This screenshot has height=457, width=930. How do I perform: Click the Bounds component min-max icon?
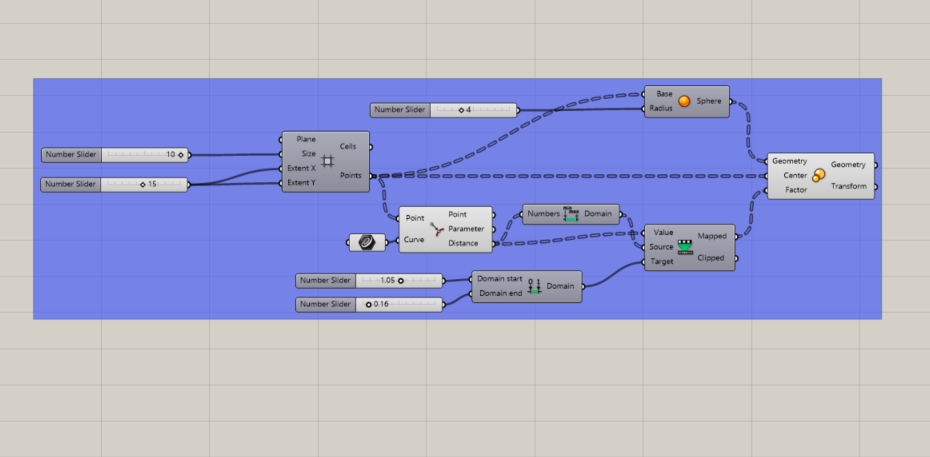571,214
